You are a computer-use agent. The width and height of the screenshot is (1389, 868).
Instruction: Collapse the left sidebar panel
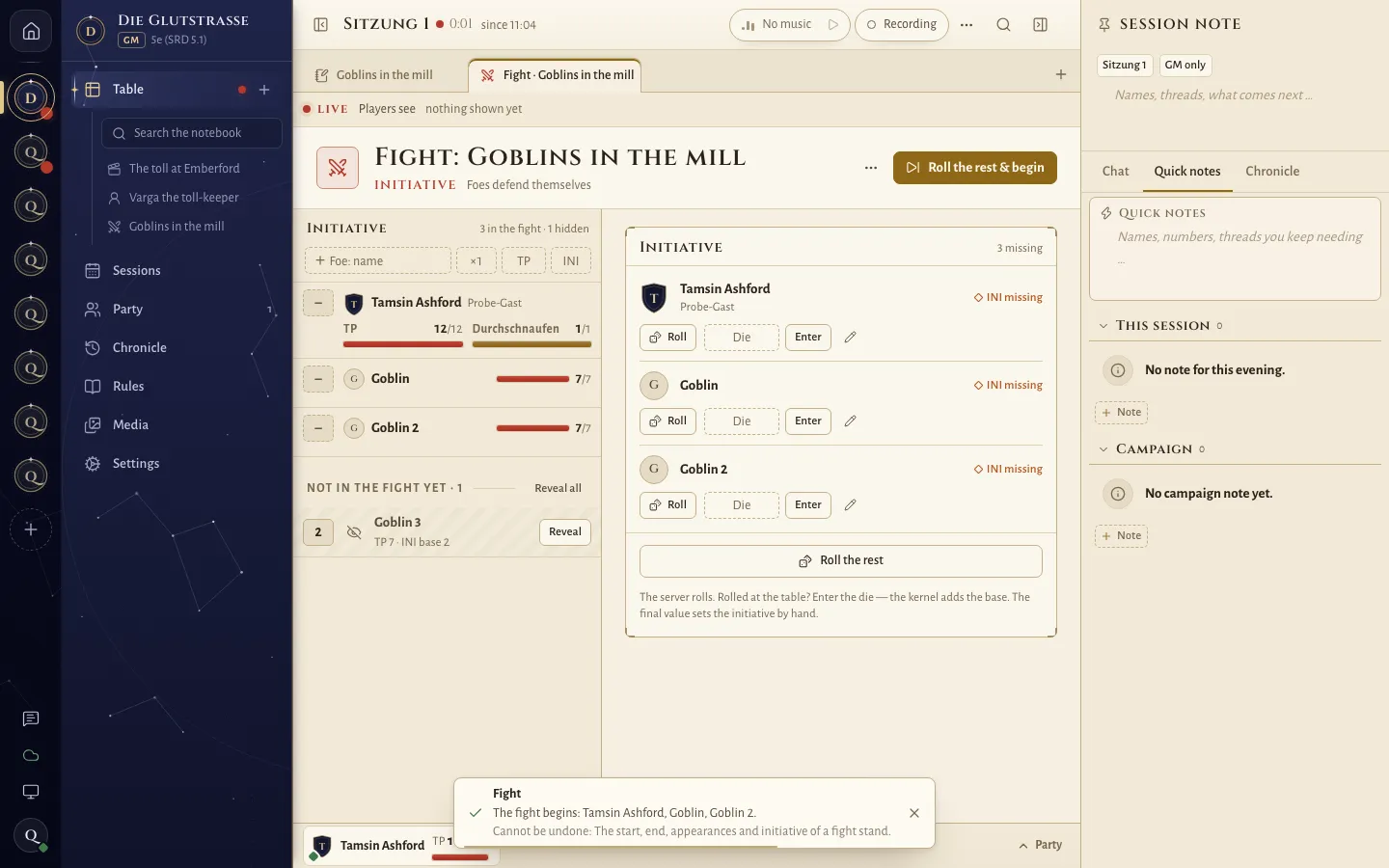(x=321, y=24)
